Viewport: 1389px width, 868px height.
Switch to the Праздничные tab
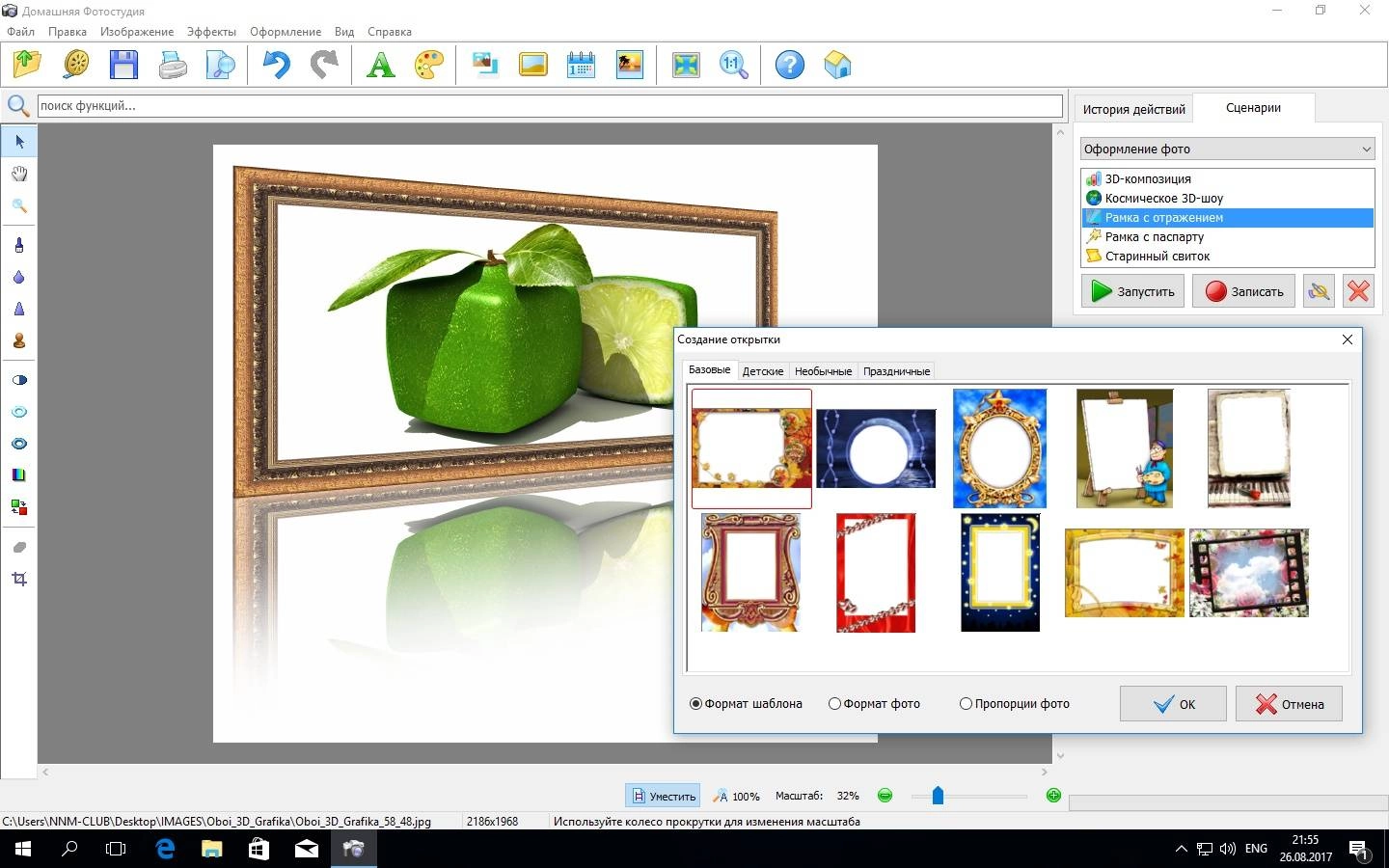coord(896,371)
